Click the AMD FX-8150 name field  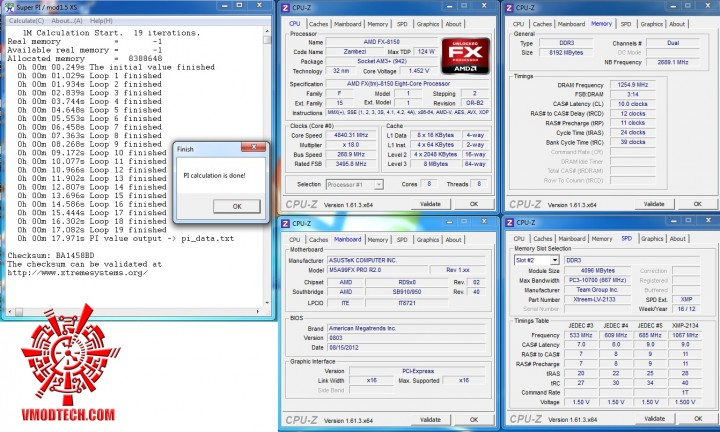(381, 42)
